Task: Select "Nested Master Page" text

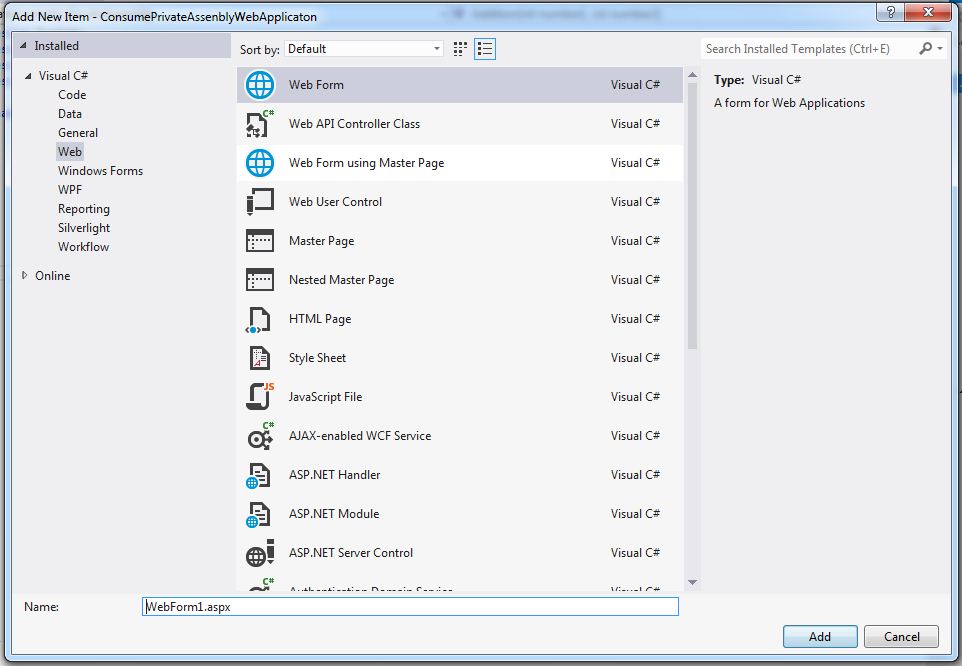Action: [x=341, y=280]
